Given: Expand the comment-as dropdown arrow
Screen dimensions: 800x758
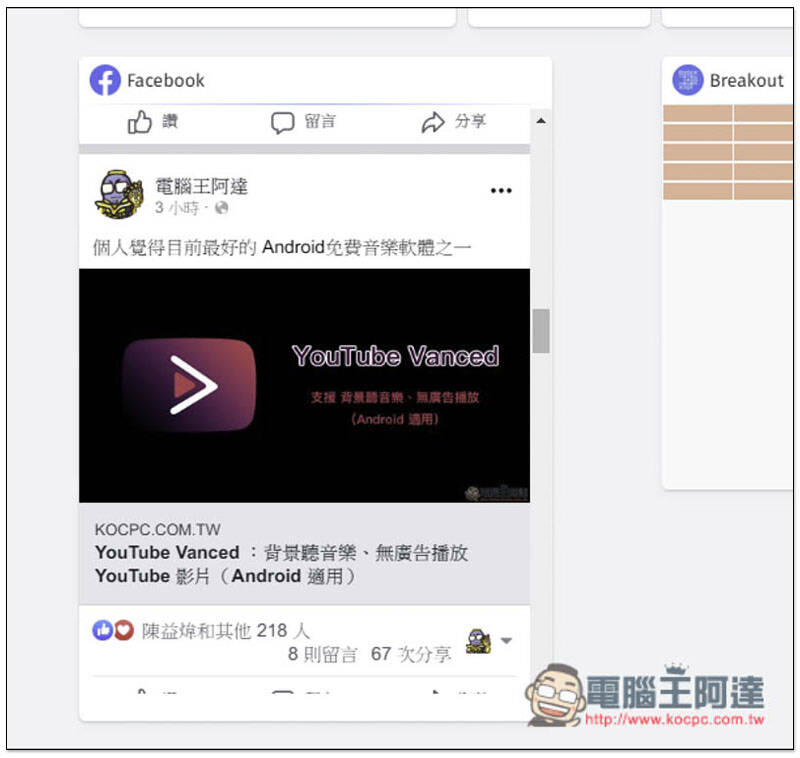Looking at the screenshot, I should click(x=506, y=641).
